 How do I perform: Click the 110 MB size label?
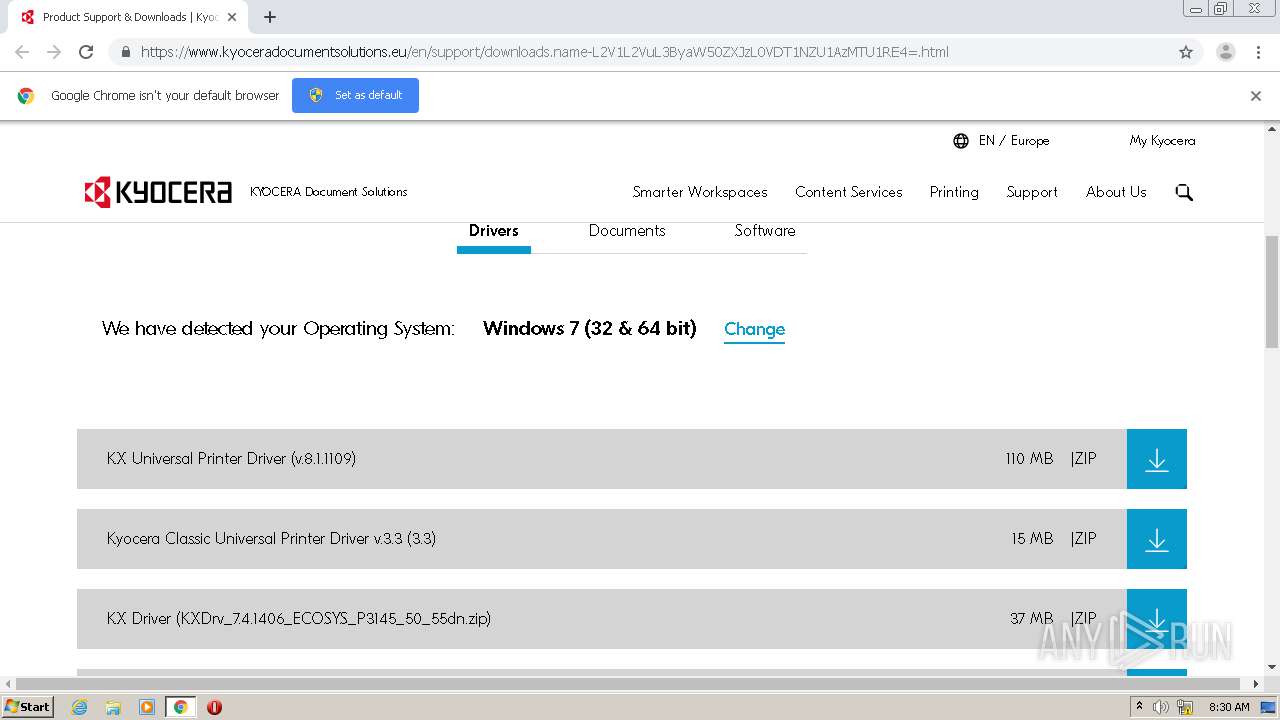pos(1029,459)
